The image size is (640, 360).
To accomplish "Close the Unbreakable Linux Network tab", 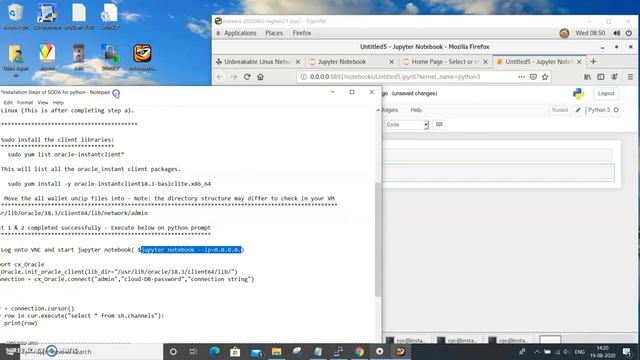I will [298, 62].
